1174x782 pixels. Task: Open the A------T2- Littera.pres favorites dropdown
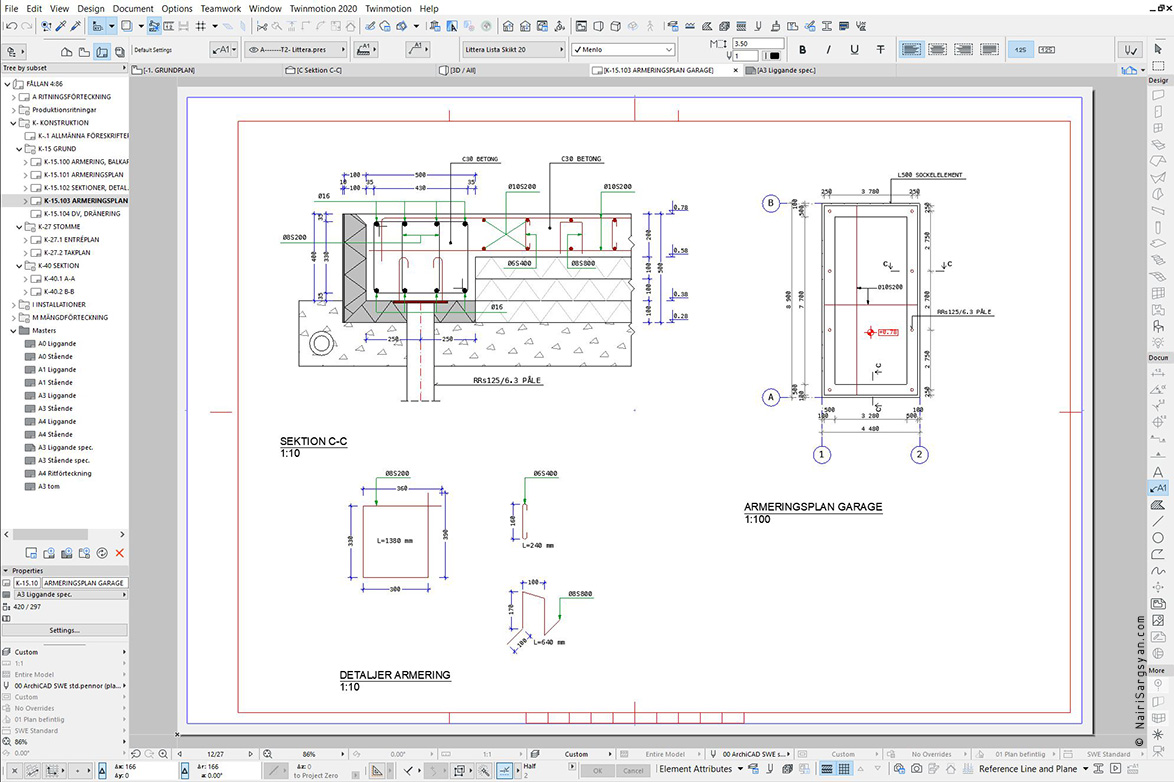296,49
